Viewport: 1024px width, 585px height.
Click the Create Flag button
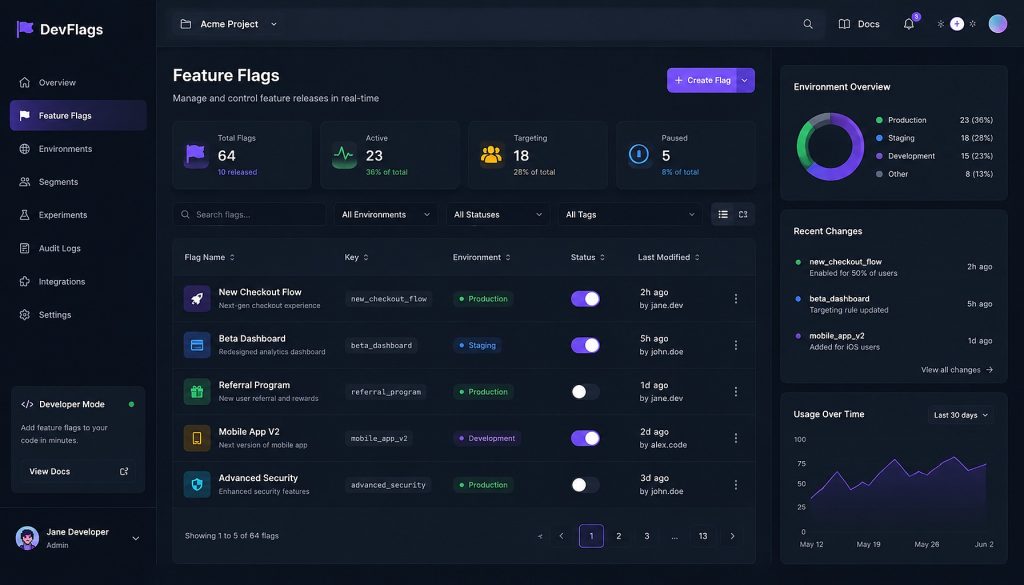point(702,80)
